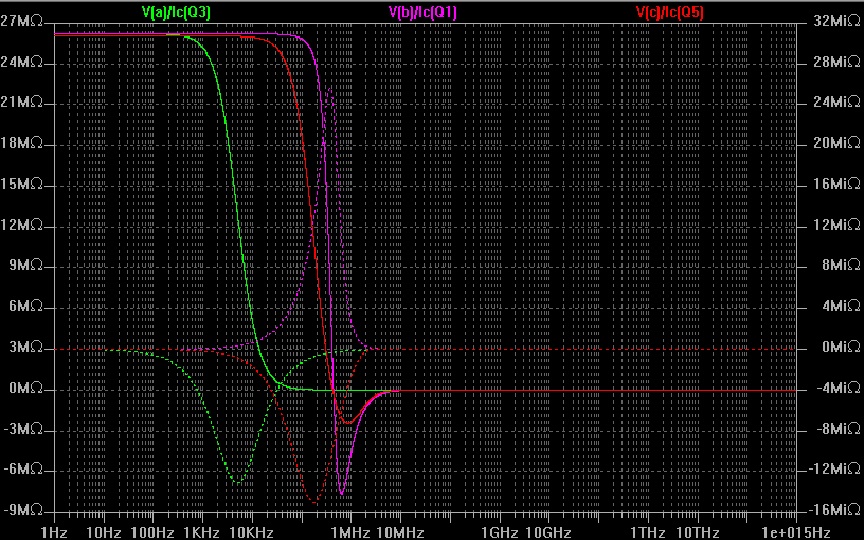
Task: Click the -16MiΩ right axis label
Action: 834,510
